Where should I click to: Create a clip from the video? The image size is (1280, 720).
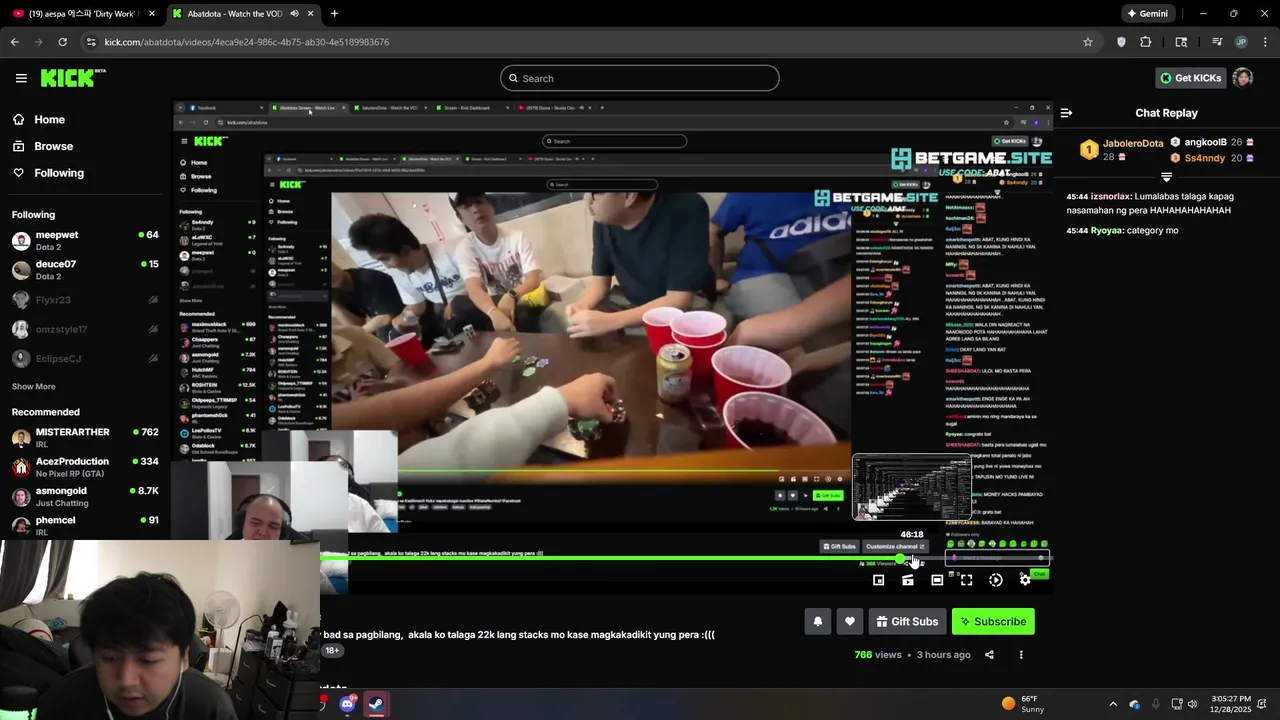tap(908, 580)
